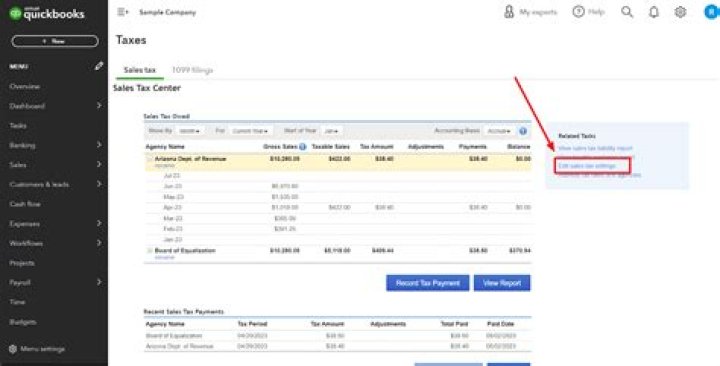Expand the Banking submenu chevron

click(99, 145)
